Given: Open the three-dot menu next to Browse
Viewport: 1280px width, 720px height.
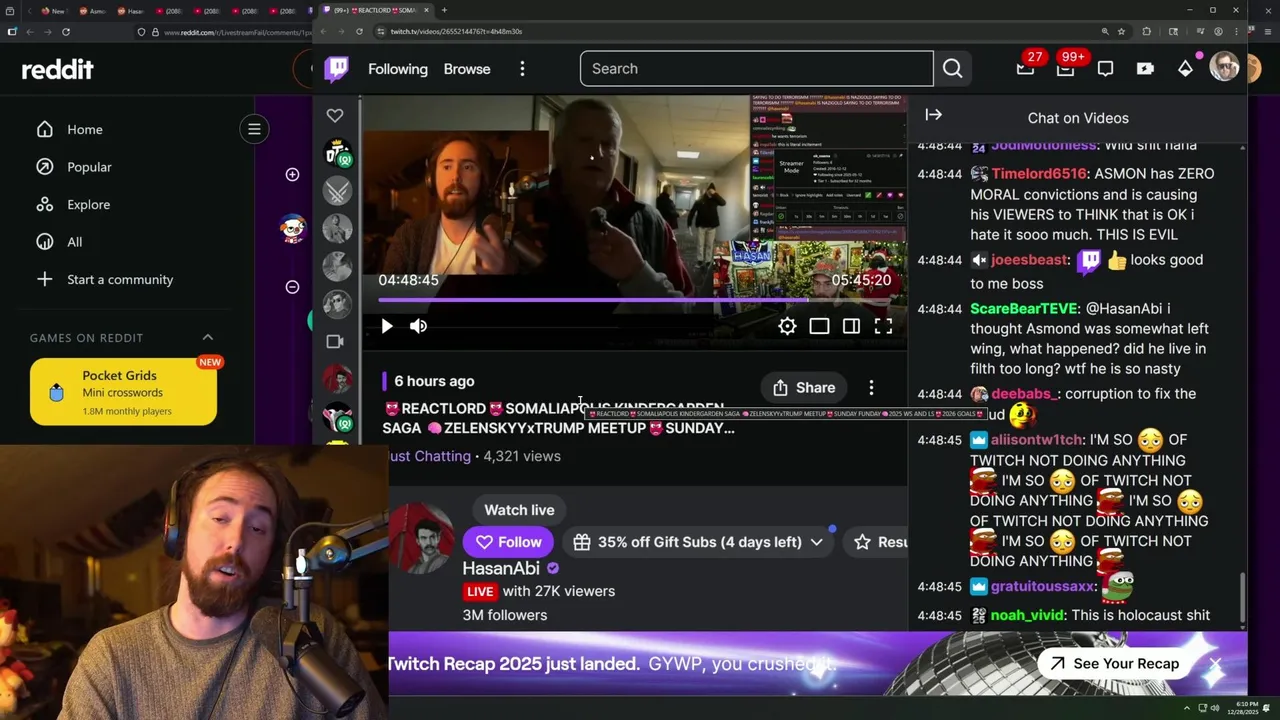Looking at the screenshot, I should pyautogui.click(x=522, y=69).
